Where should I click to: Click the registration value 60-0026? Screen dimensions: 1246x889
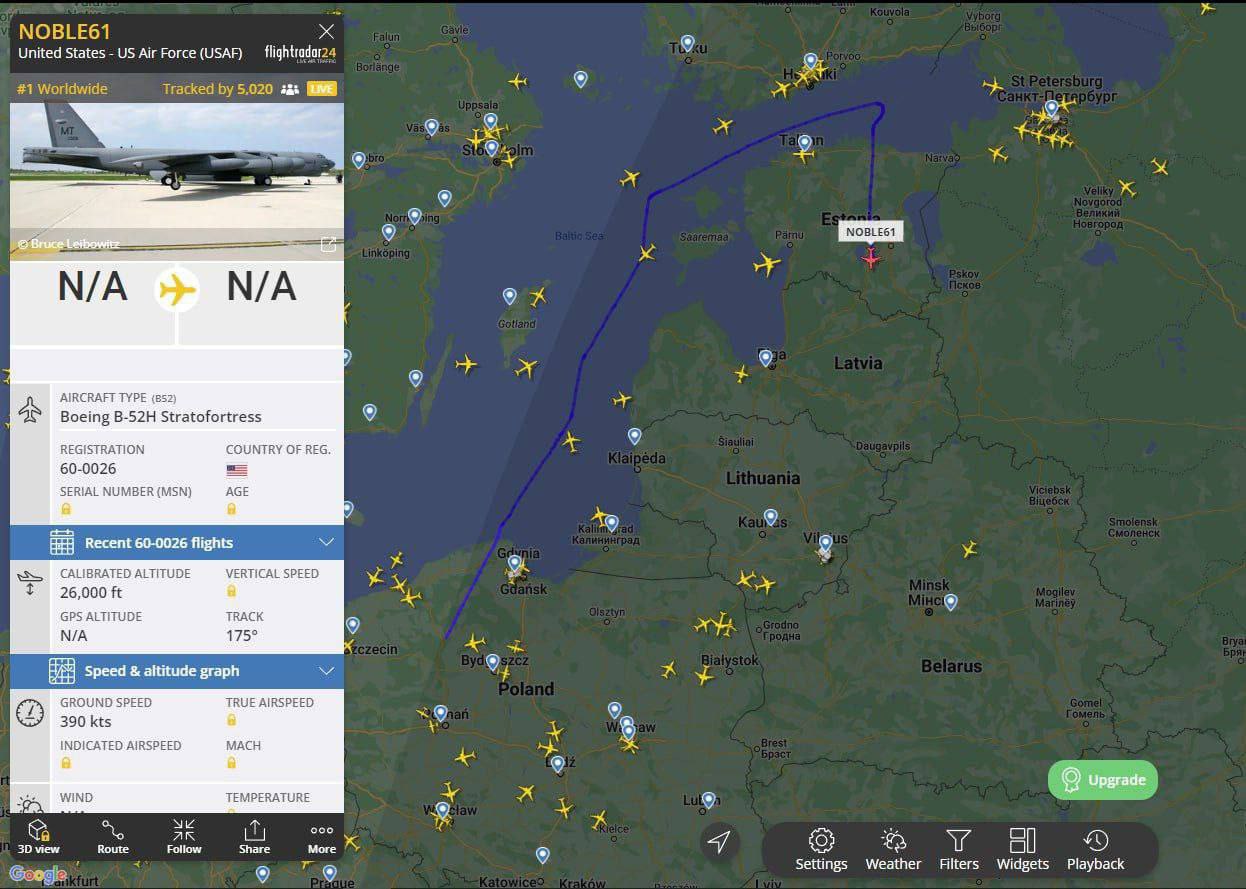[x=88, y=468]
